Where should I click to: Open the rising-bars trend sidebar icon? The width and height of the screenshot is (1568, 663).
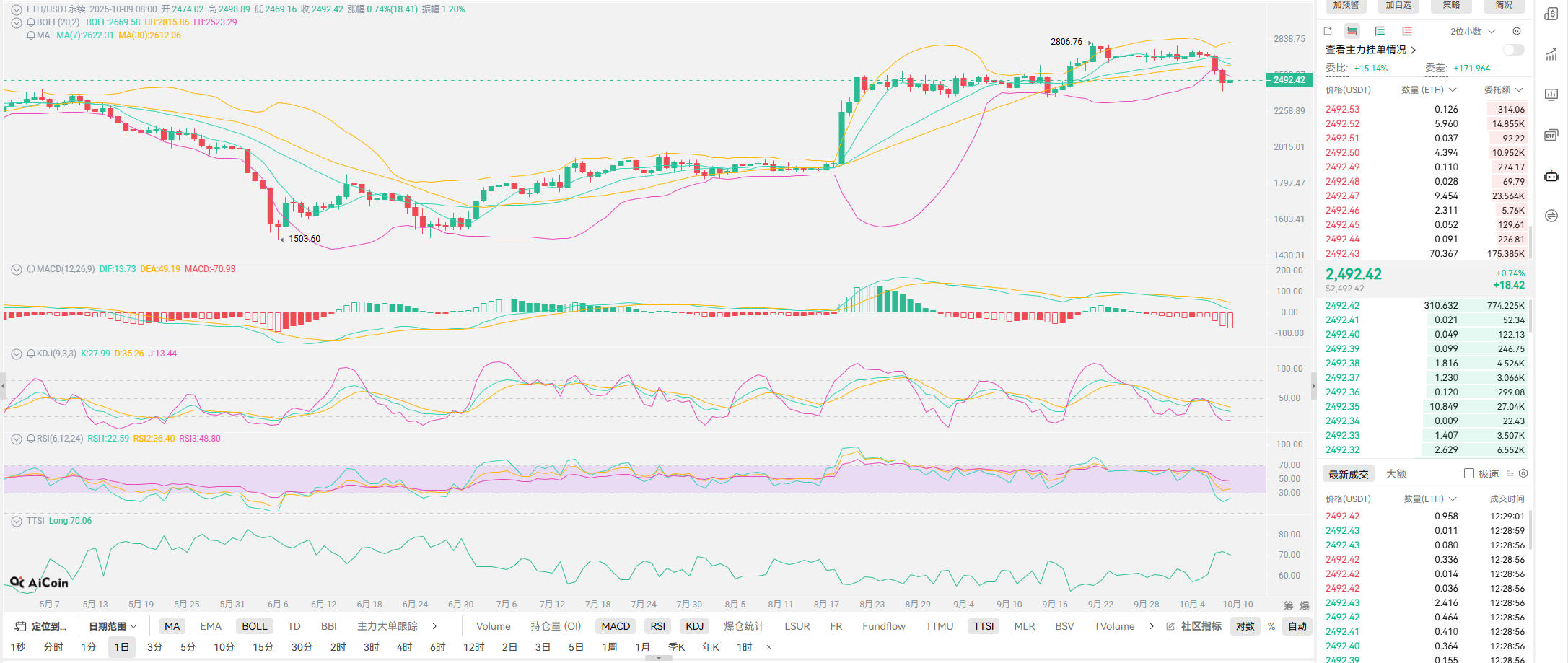coord(1551,55)
